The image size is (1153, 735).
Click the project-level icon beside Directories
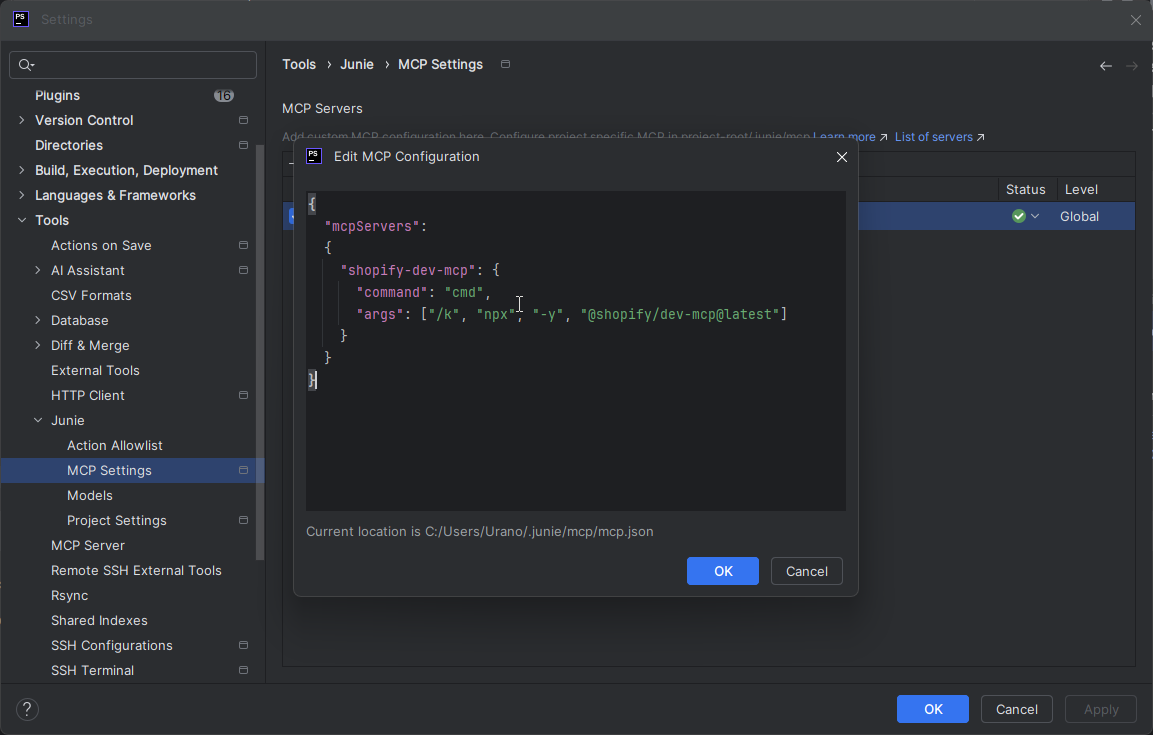(243, 145)
